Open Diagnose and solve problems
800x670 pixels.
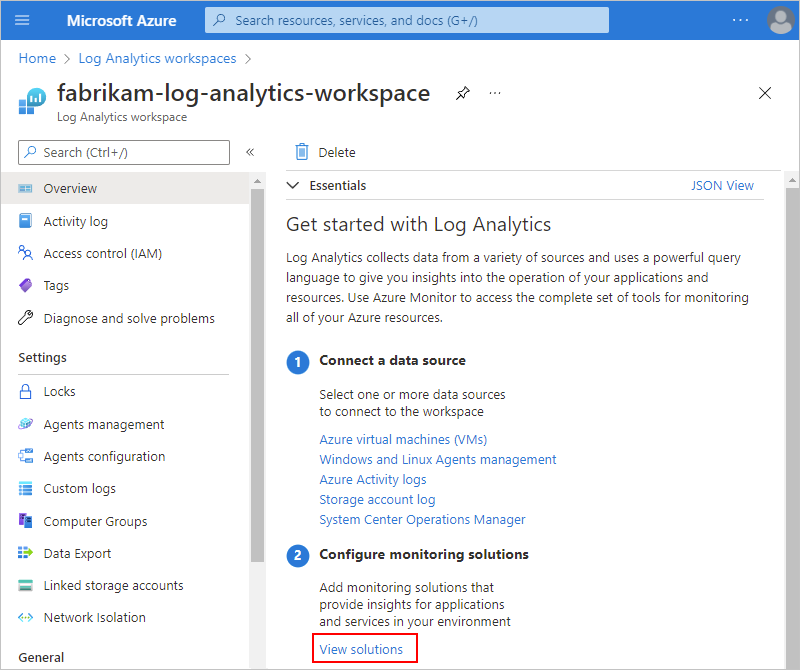(x=128, y=318)
